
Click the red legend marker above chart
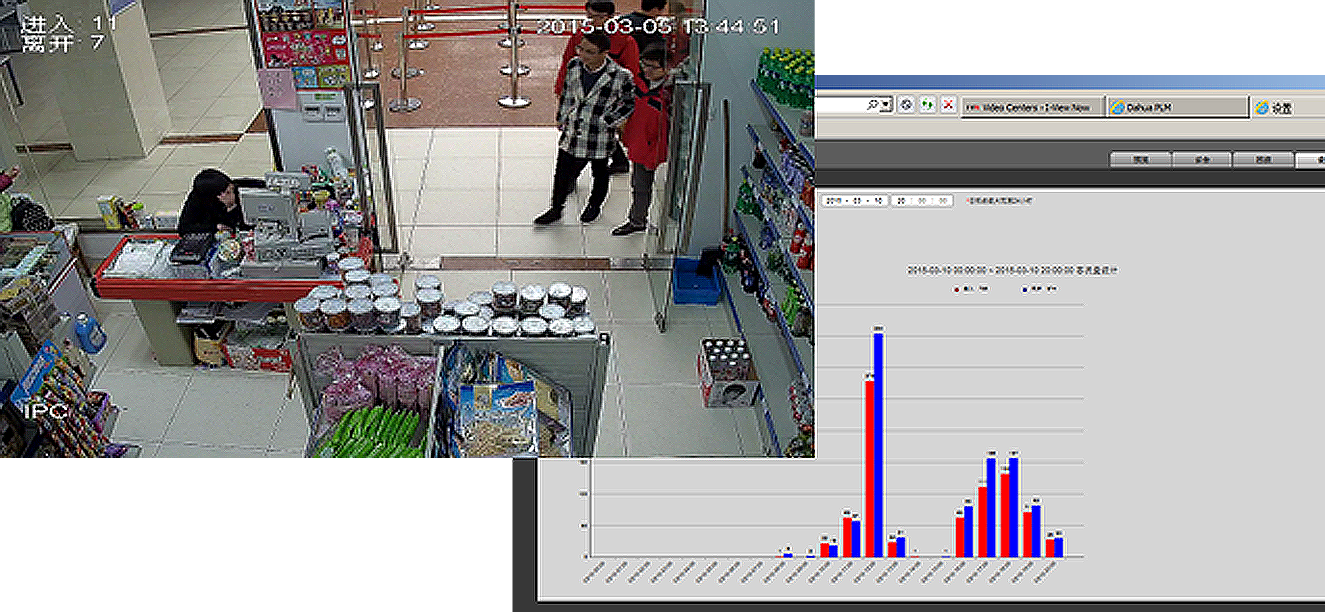pos(956,289)
